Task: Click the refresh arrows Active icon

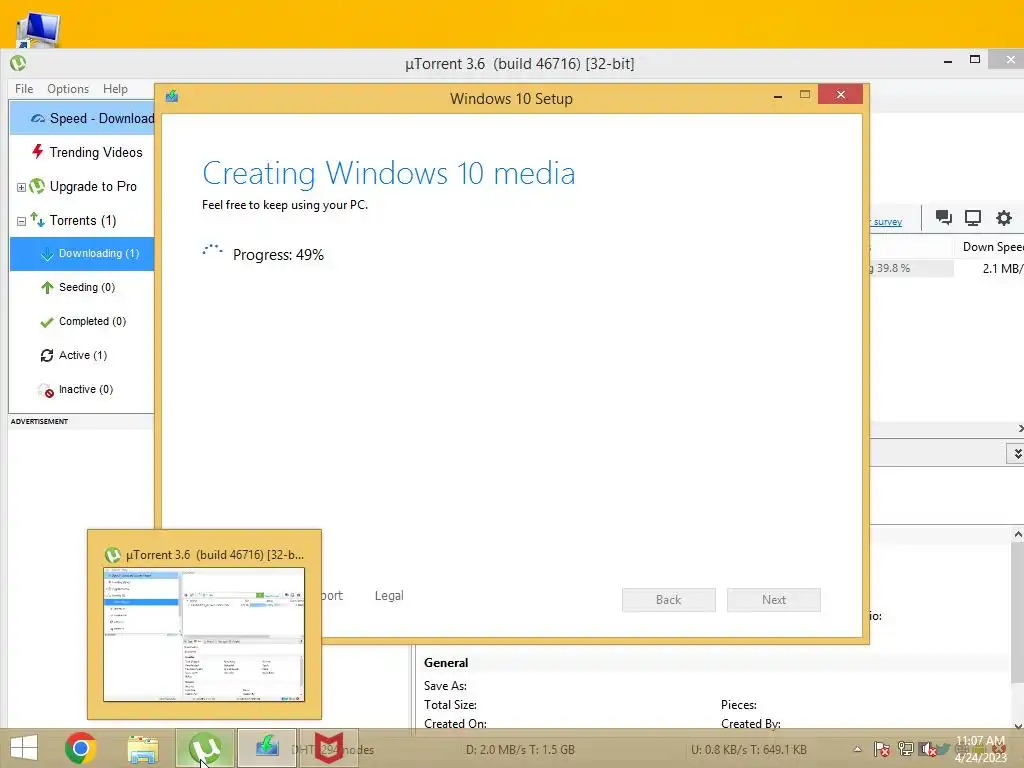Action: pyautogui.click(x=46, y=355)
